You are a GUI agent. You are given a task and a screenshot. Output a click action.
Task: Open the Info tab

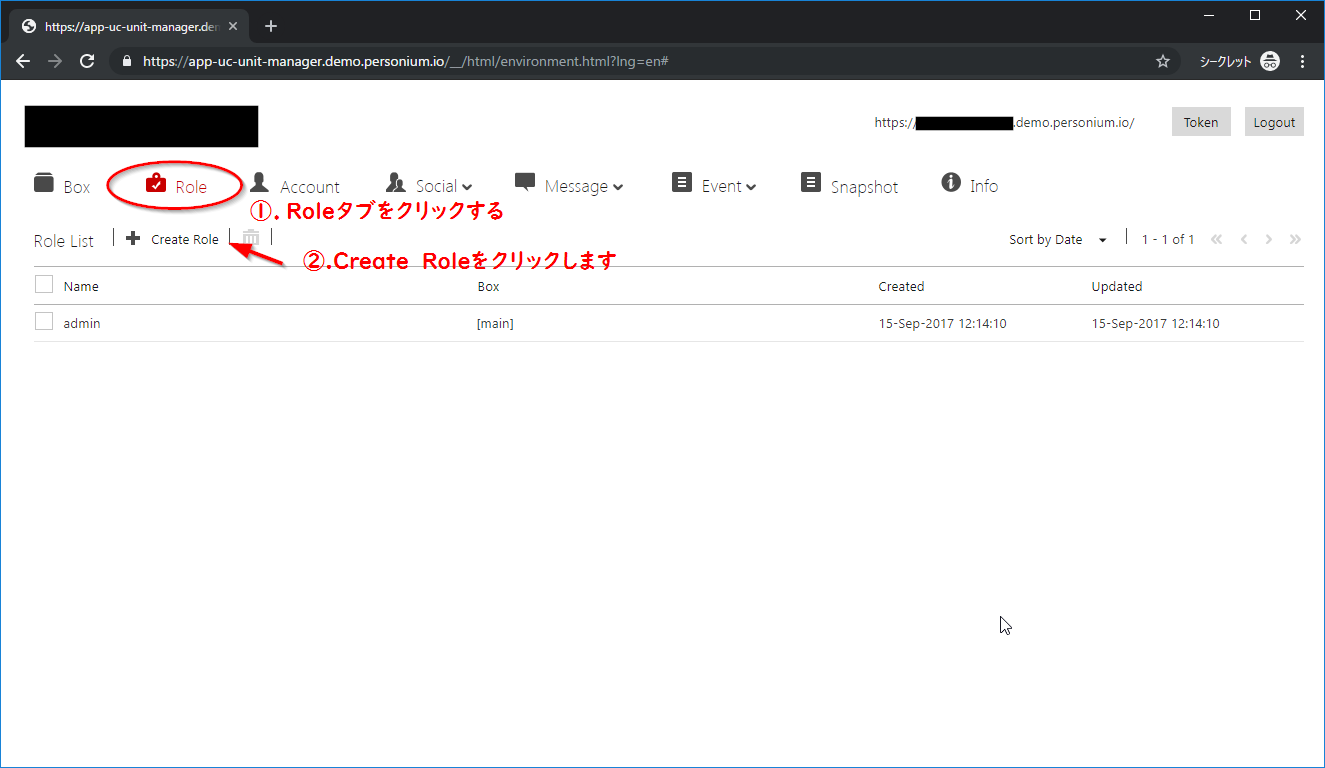(970, 185)
